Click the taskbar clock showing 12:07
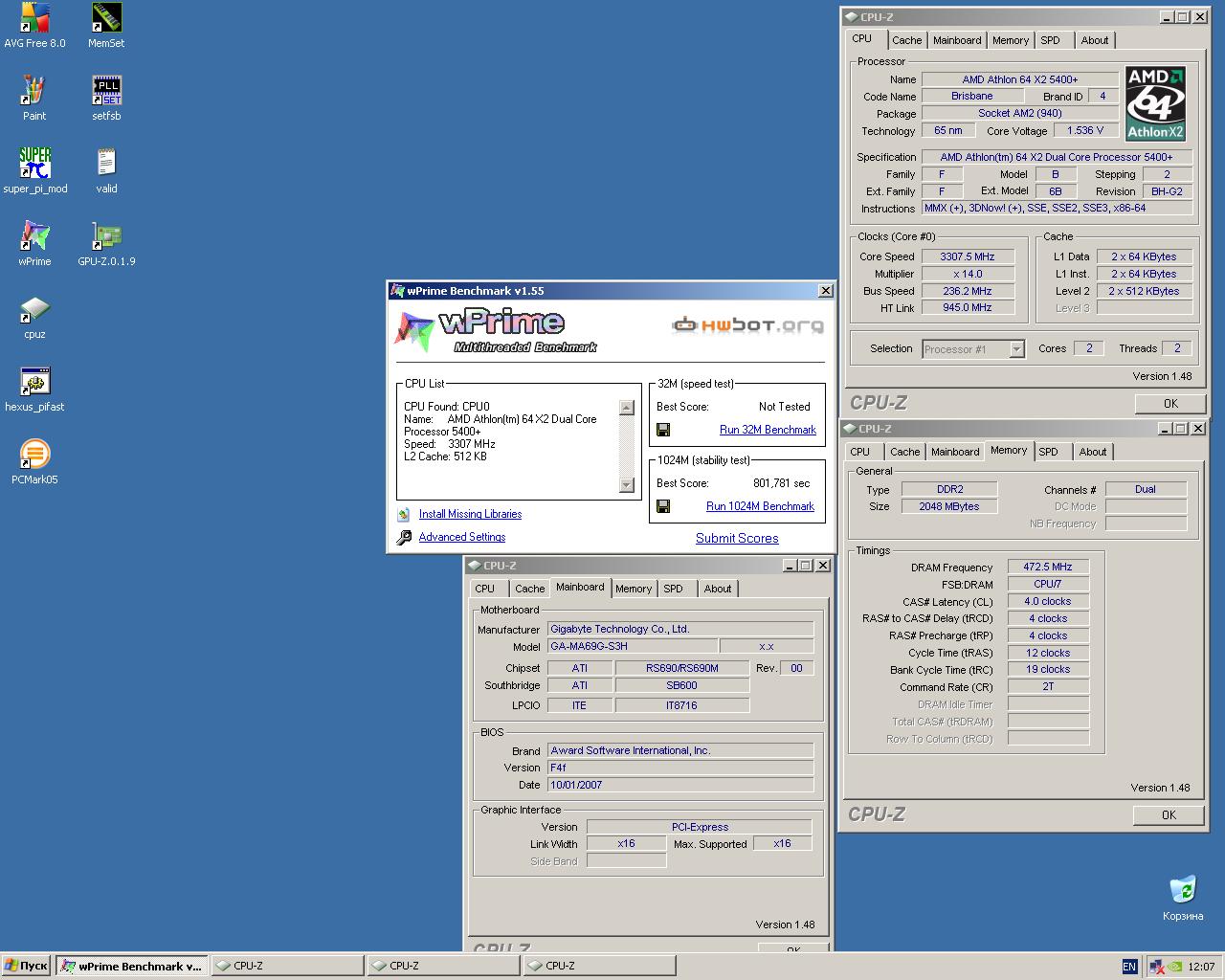Screen dimensions: 1225x980 coord(1201,967)
